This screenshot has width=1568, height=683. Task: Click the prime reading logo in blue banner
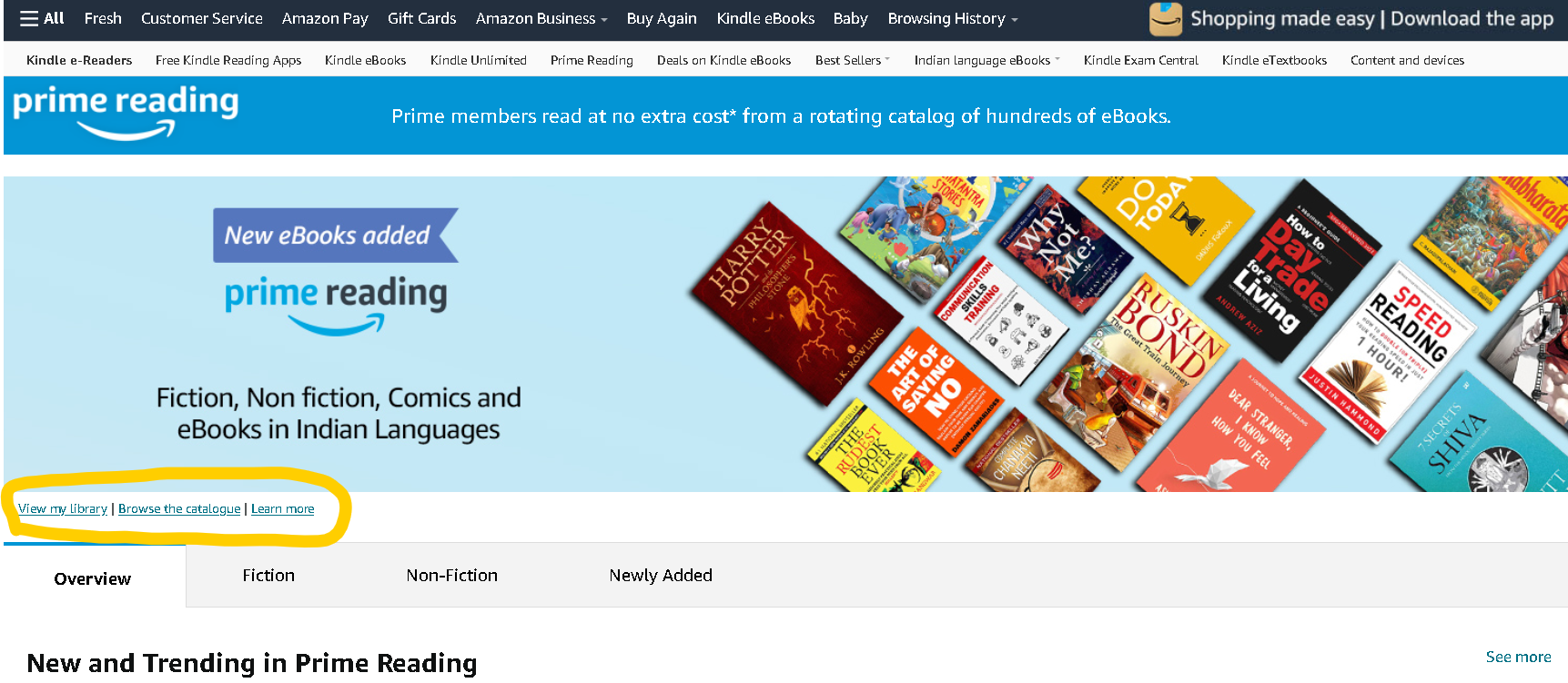tap(126, 113)
